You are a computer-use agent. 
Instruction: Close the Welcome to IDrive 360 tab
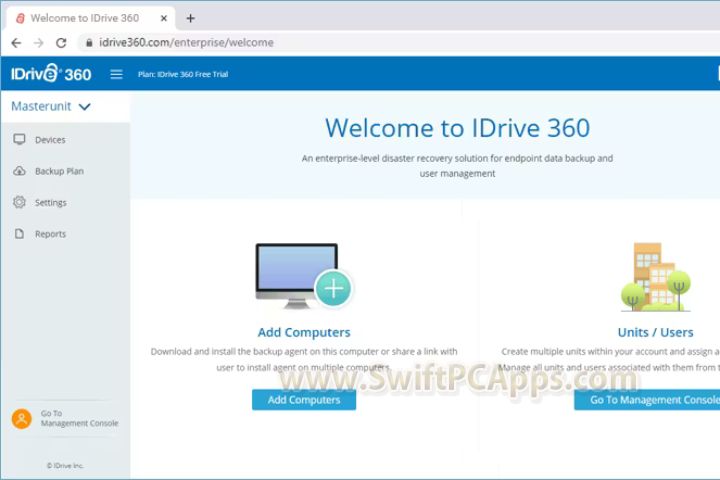(x=164, y=18)
